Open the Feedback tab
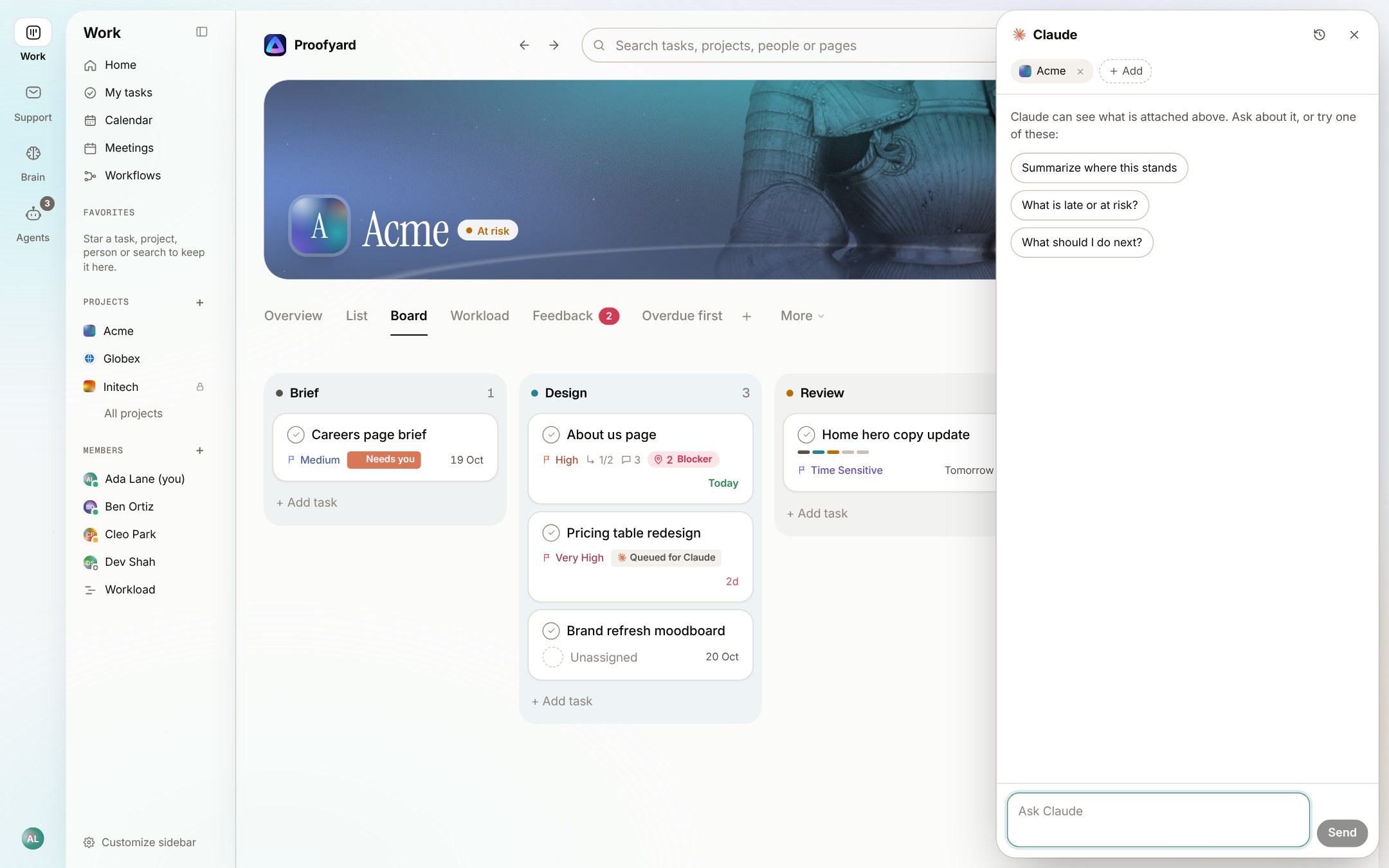 (x=576, y=316)
